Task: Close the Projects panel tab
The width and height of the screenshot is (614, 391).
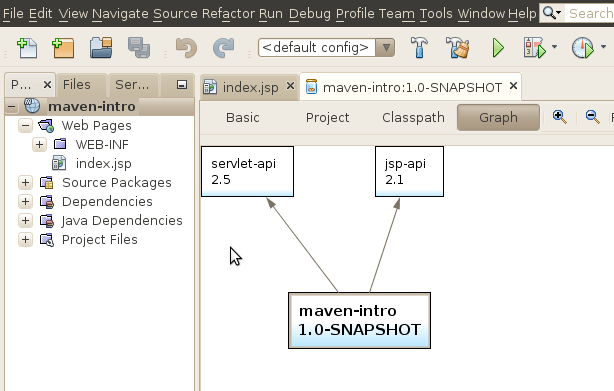Action: (47, 85)
